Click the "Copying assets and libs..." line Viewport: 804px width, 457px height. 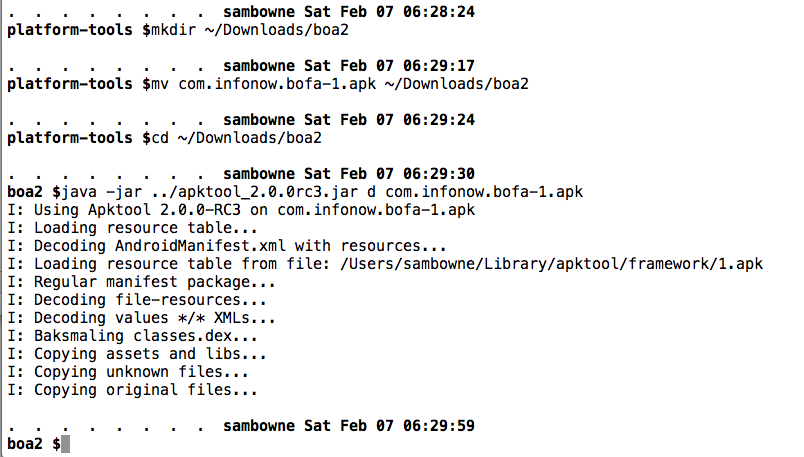pyautogui.click(x=137, y=353)
